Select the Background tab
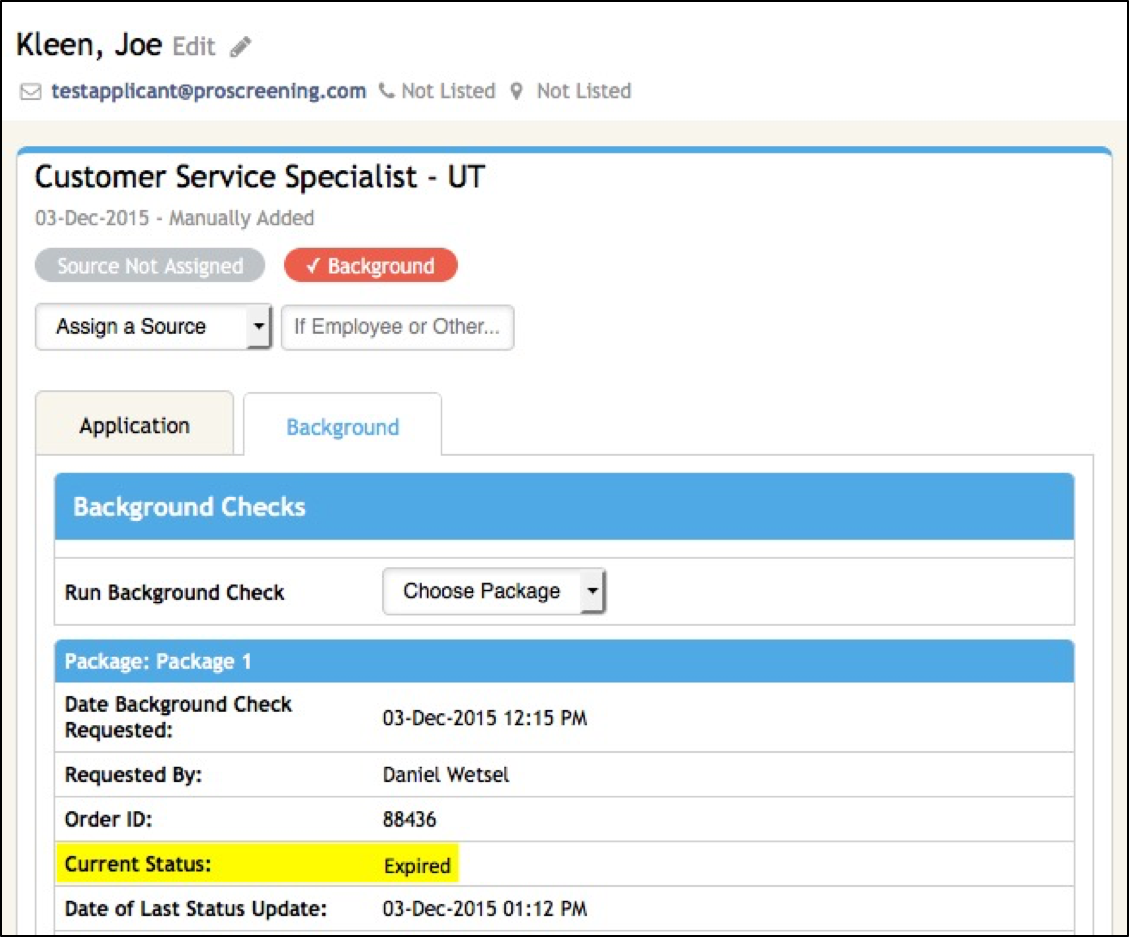Image resolution: width=1129 pixels, height=937 pixels. pyautogui.click(x=342, y=426)
